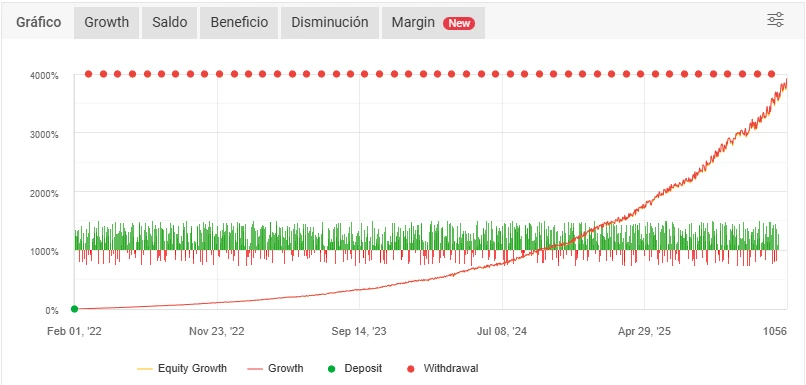Open the chart settings sliders icon
The image size is (806, 385).
click(x=775, y=20)
